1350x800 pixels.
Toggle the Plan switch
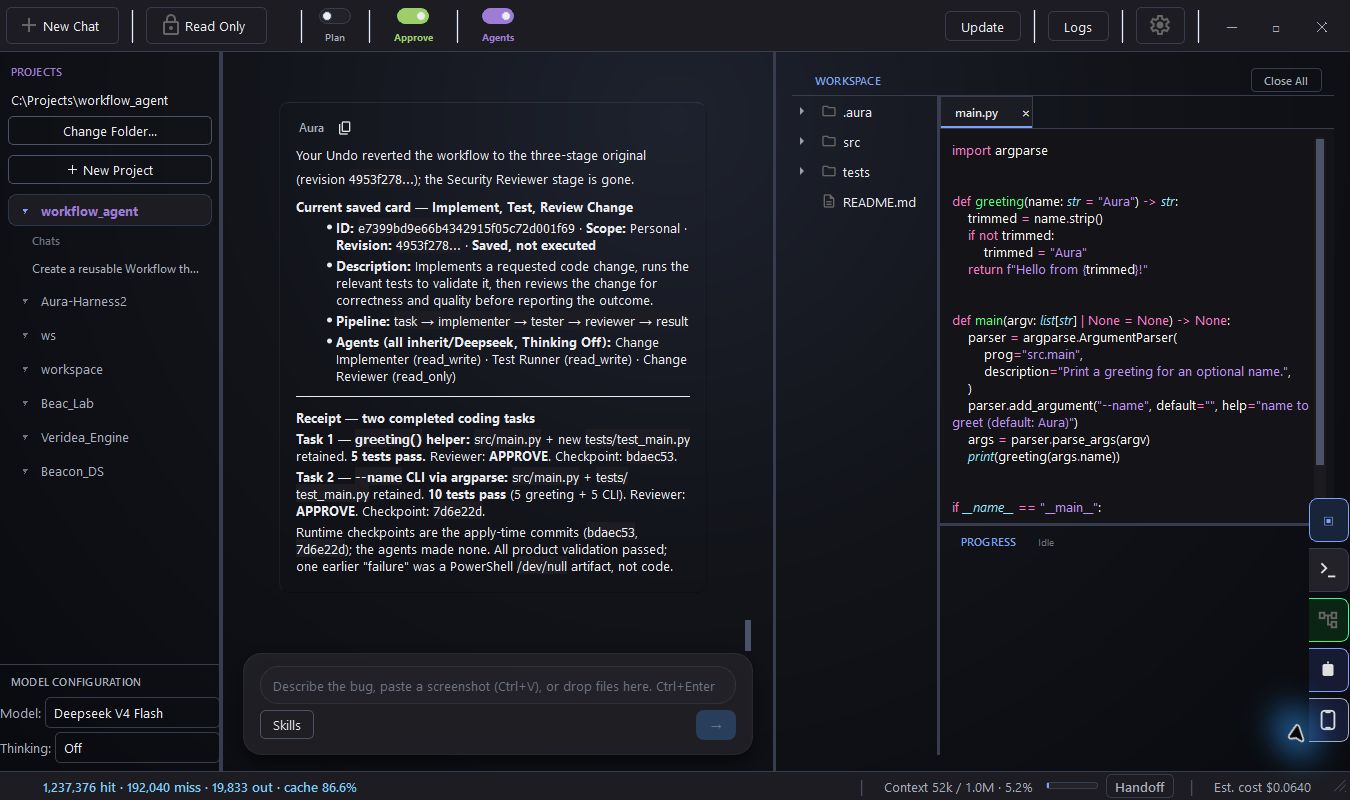click(335, 16)
